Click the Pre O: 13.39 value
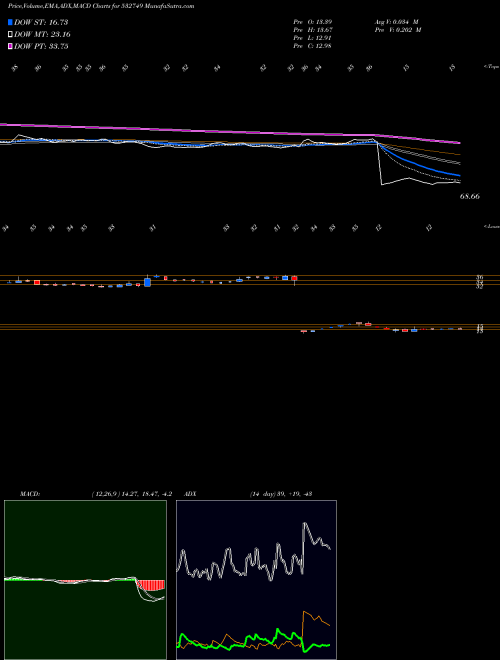Screen dimensions: 500x660 (x=312, y=21)
